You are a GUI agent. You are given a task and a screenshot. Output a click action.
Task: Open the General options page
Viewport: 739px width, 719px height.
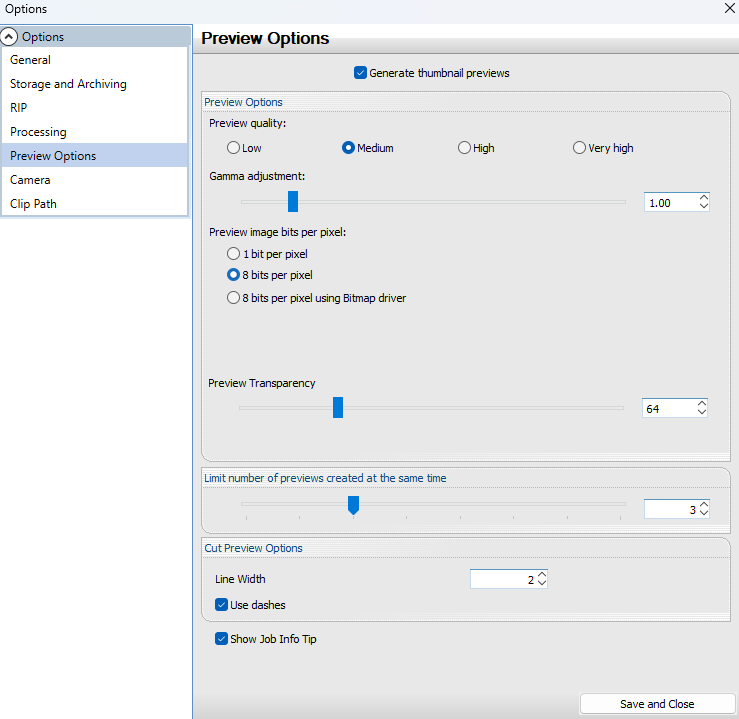tap(95, 60)
